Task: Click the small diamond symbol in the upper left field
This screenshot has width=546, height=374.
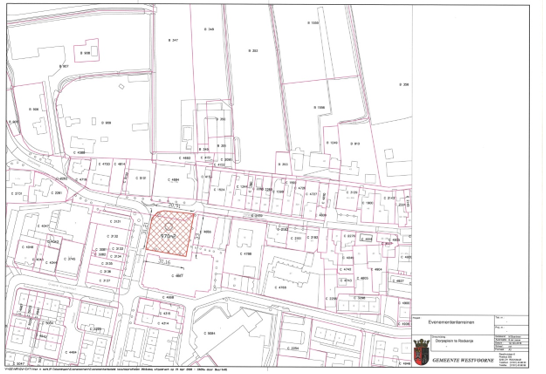Action: click(x=121, y=86)
